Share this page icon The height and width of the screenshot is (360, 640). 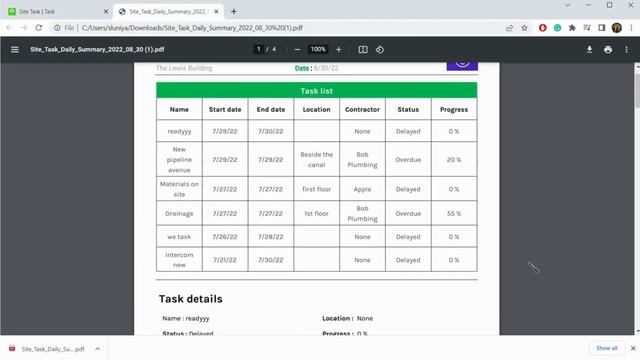[x=509, y=28]
